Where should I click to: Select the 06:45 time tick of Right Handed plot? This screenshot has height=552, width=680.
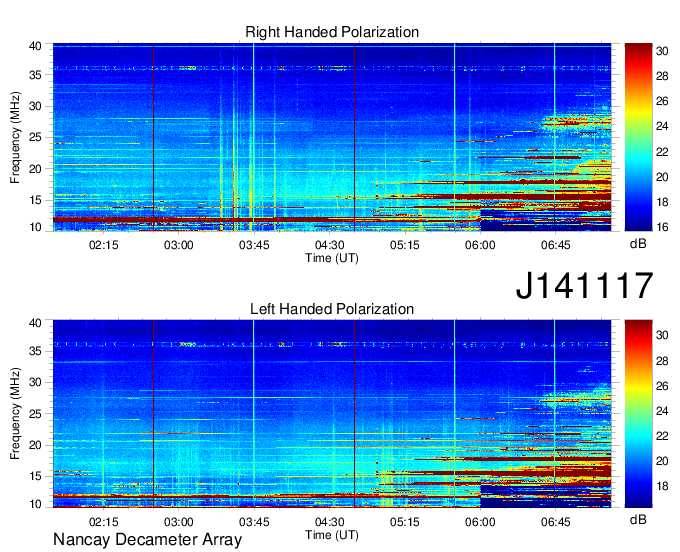556,245
